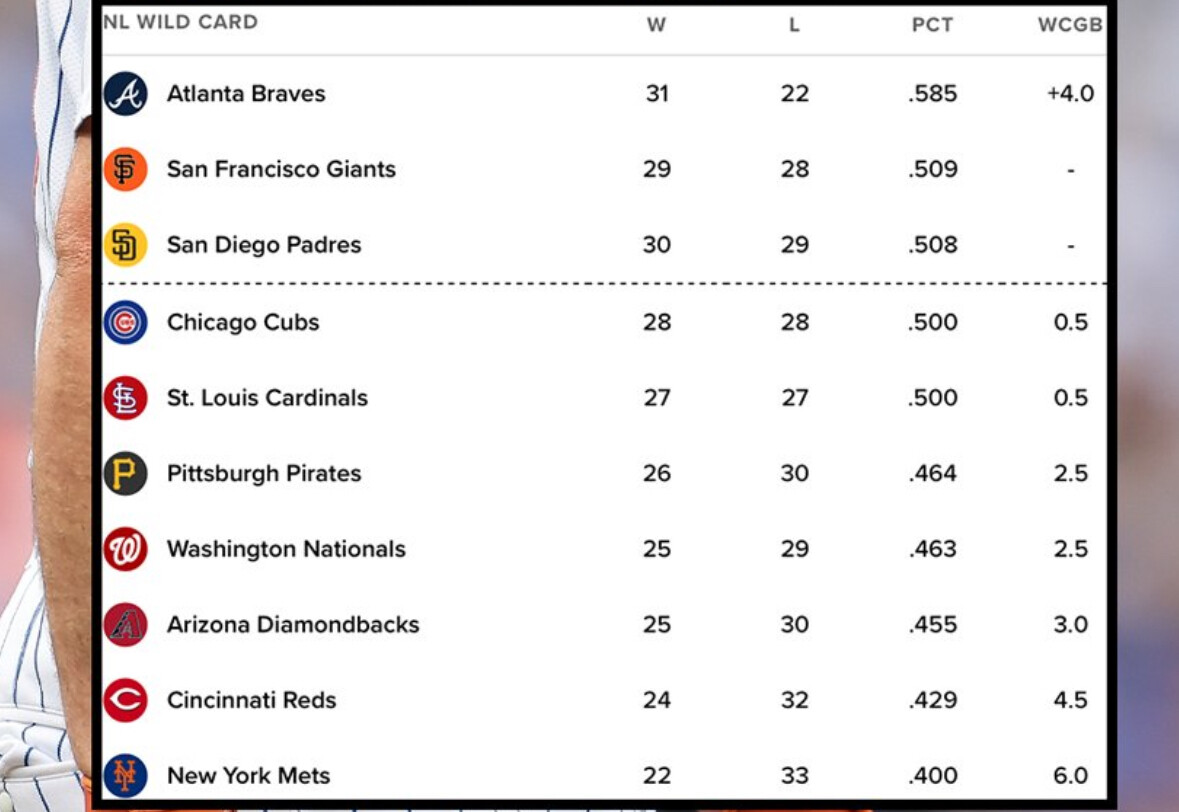Sort by the WCGB column header
Image resolution: width=1179 pixels, height=812 pixels.
[x=1070, y=25]
